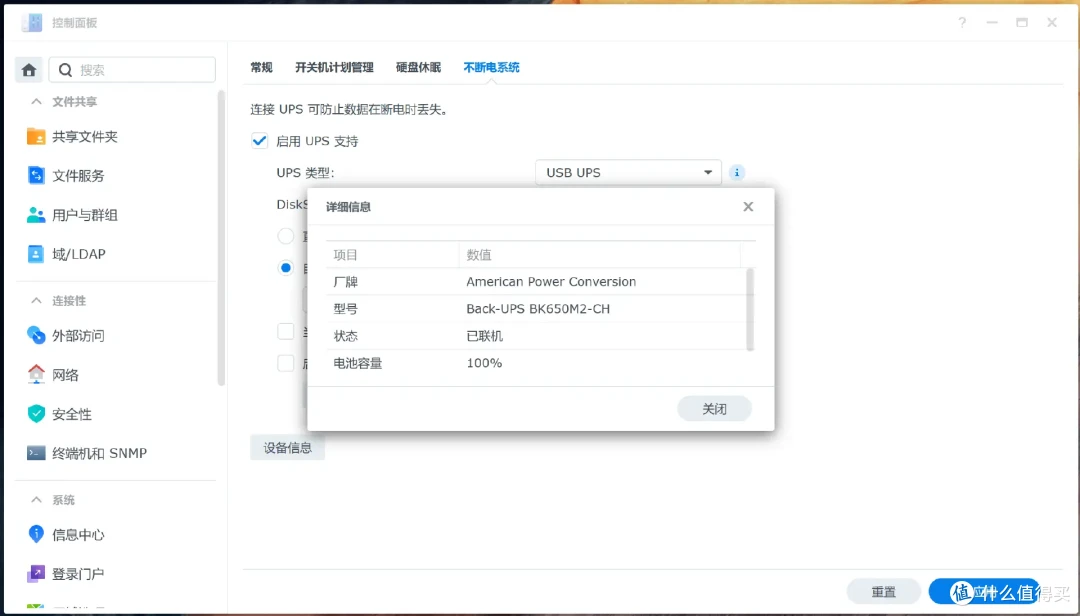This screenshot has height=616, width=1080.
Task: Toggle the second unchecked checkbox below radios
Action: [x=286, y=363]
